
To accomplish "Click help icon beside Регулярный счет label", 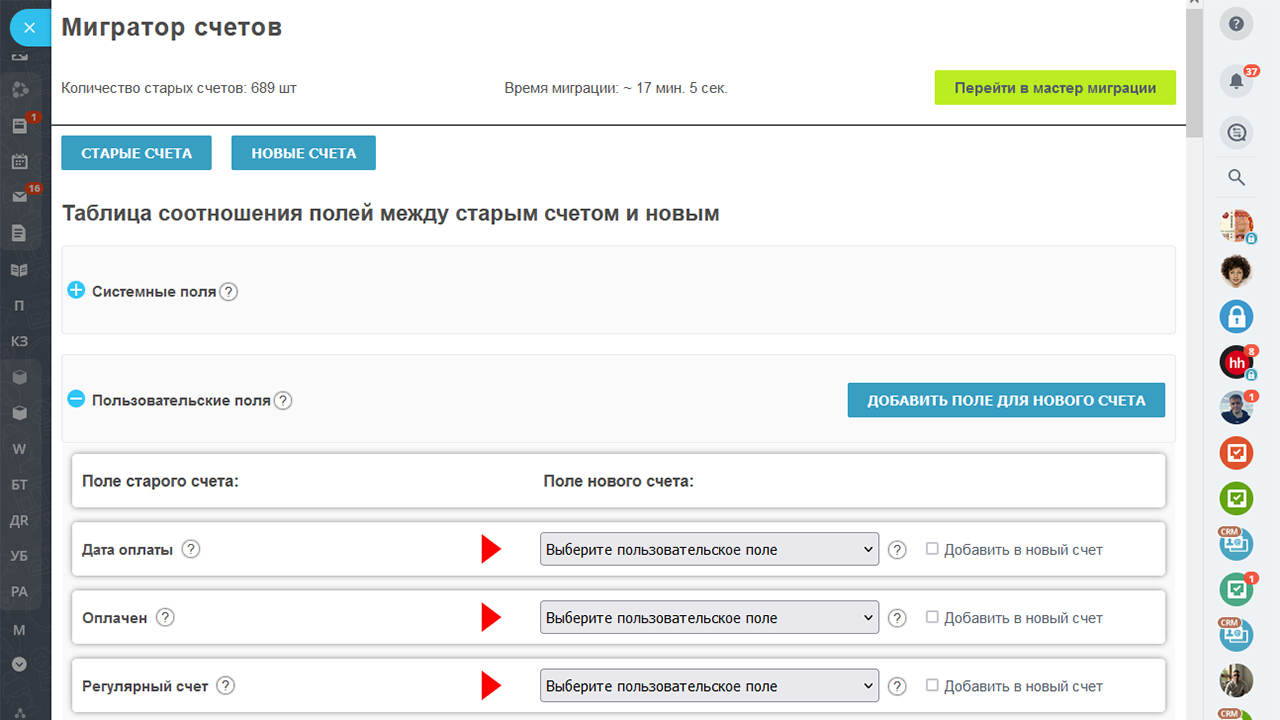I will (226, 686).
